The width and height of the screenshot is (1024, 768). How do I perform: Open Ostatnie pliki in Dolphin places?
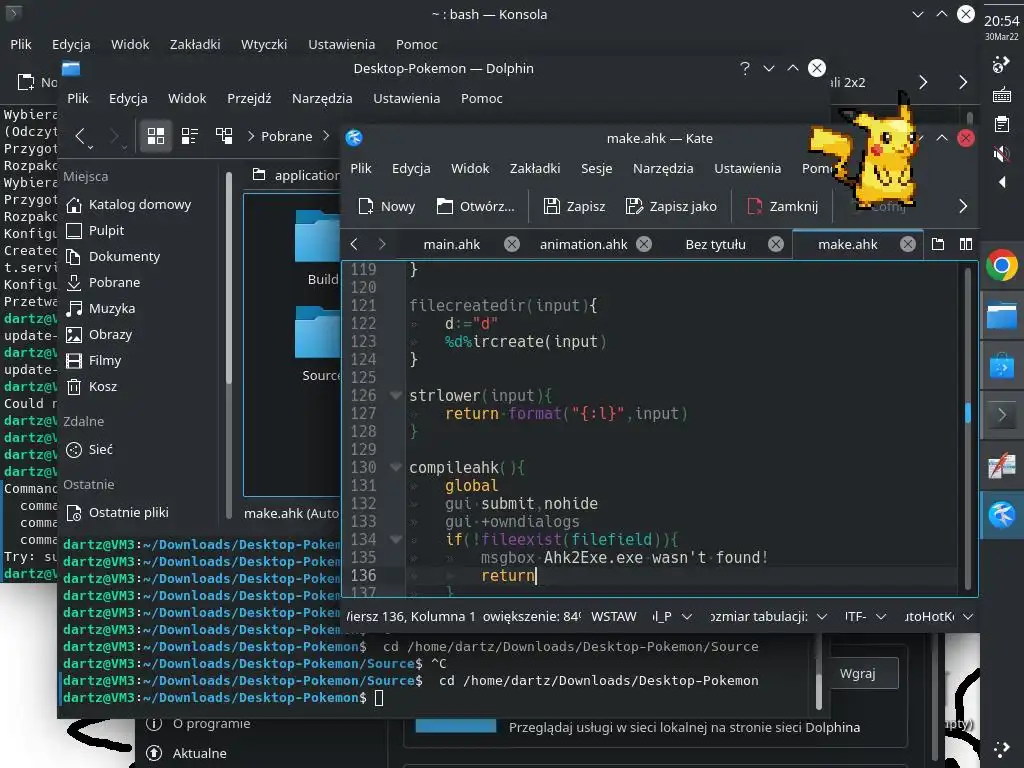pyautogui.click(x=118, y=513)
